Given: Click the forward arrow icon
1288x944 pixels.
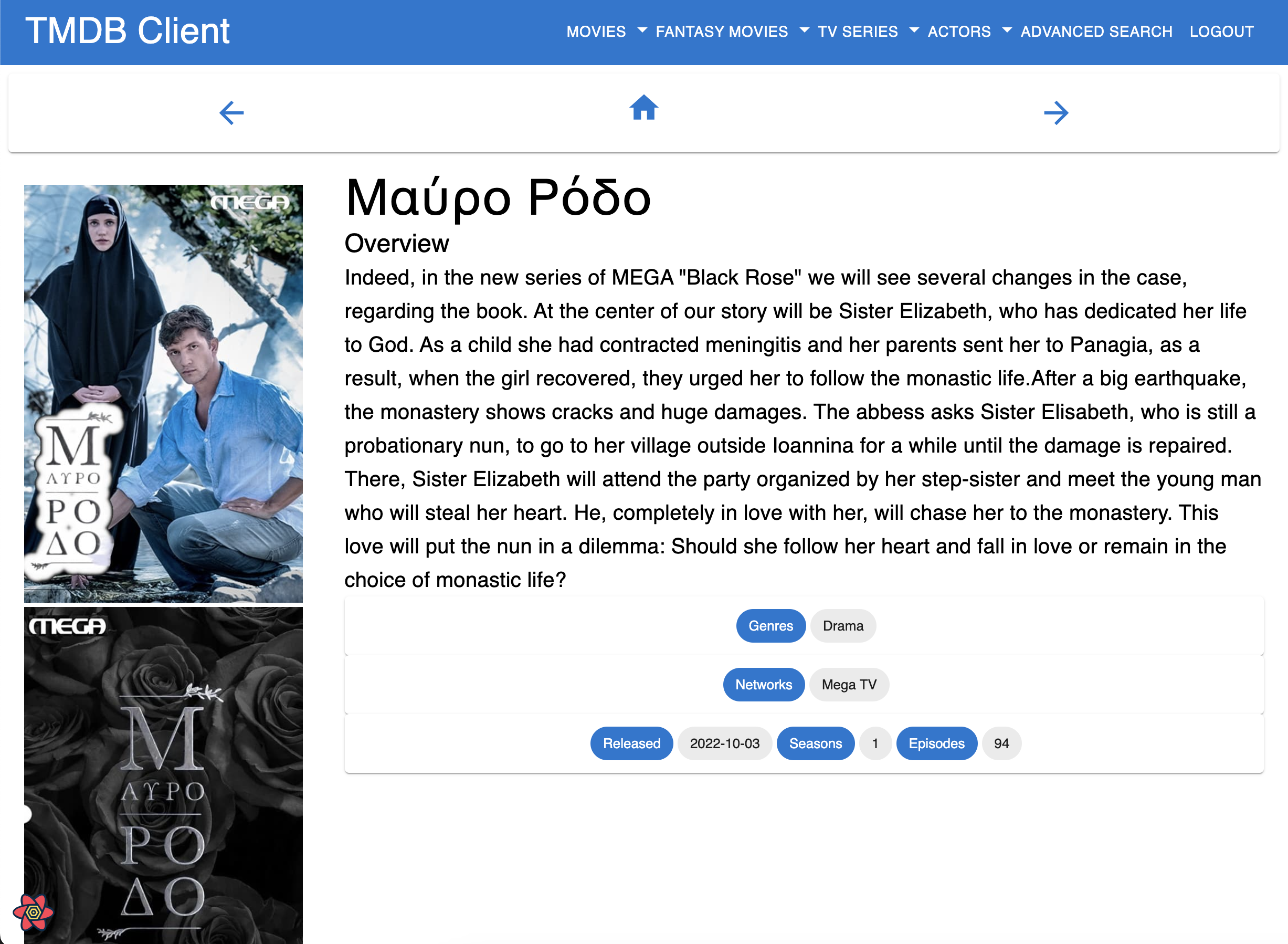Looking at the screenshot, I should 1055,112.
